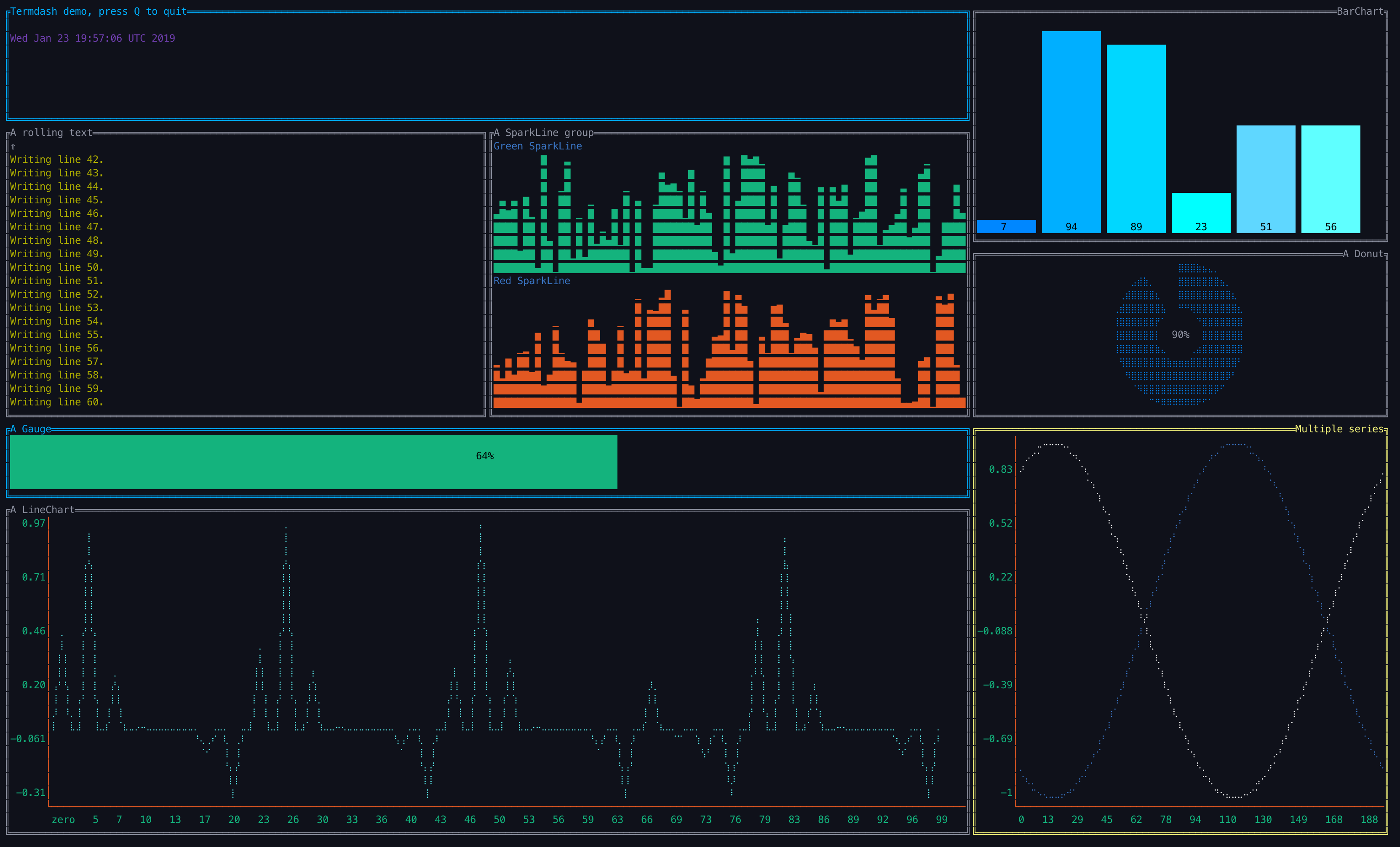Screen dimensions: 1400x847
Task: Click the bar labeled 51
Action: pos(1265,179)
